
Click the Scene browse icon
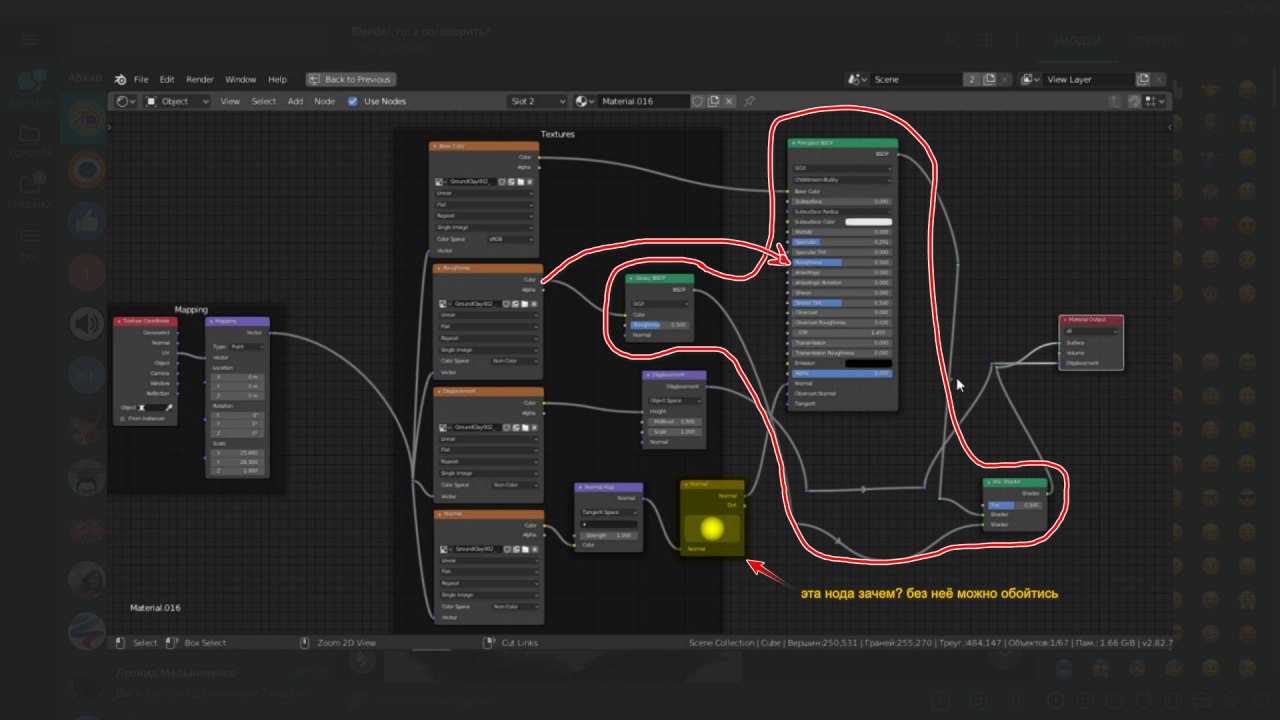pos(856,79)
